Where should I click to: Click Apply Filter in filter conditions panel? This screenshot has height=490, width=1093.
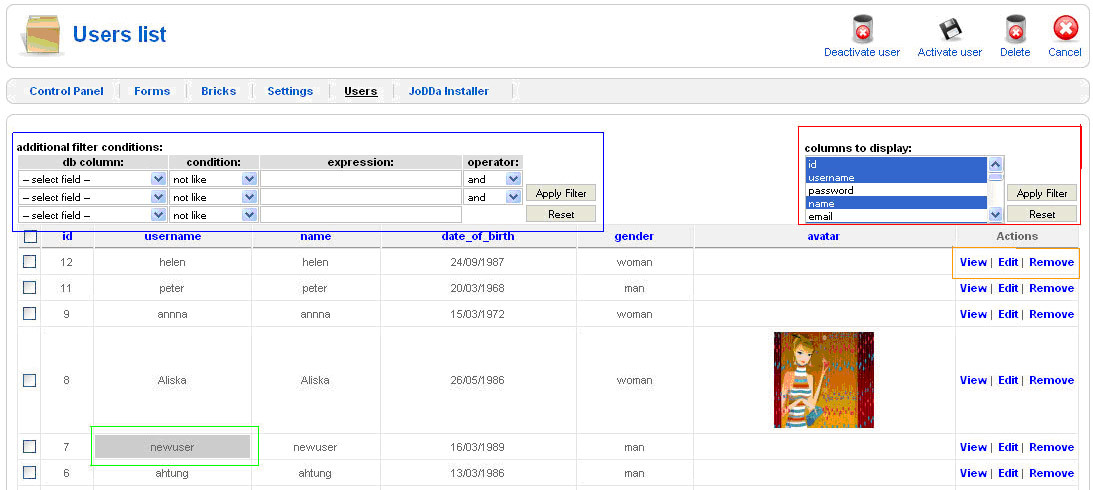point(561,193)
